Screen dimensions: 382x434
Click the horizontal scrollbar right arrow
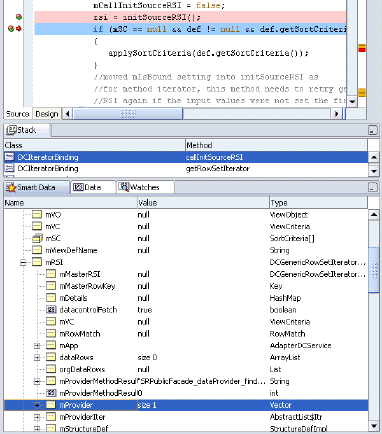336,114
